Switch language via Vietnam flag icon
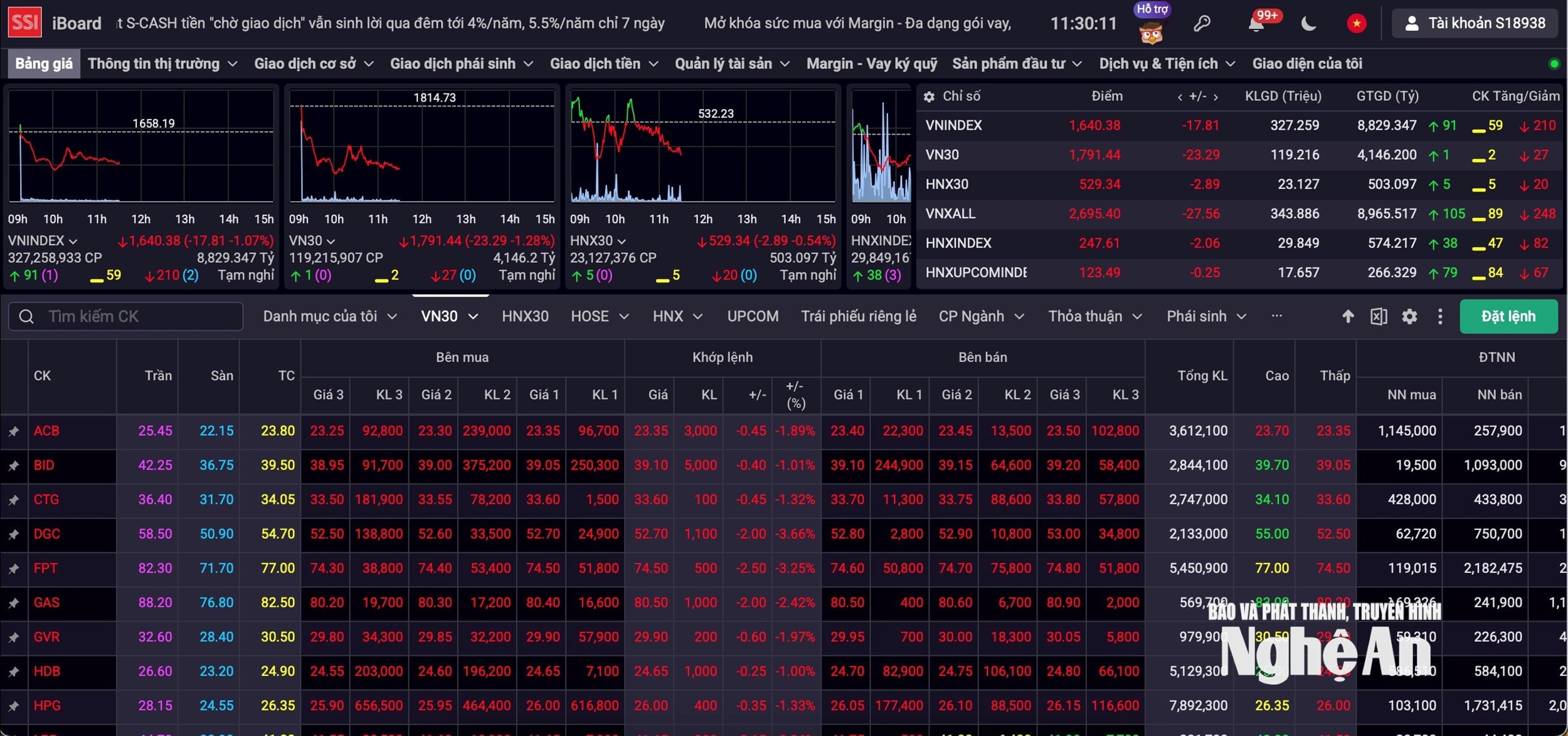This screenshot has height=736, width=1568. point(1357,24)
